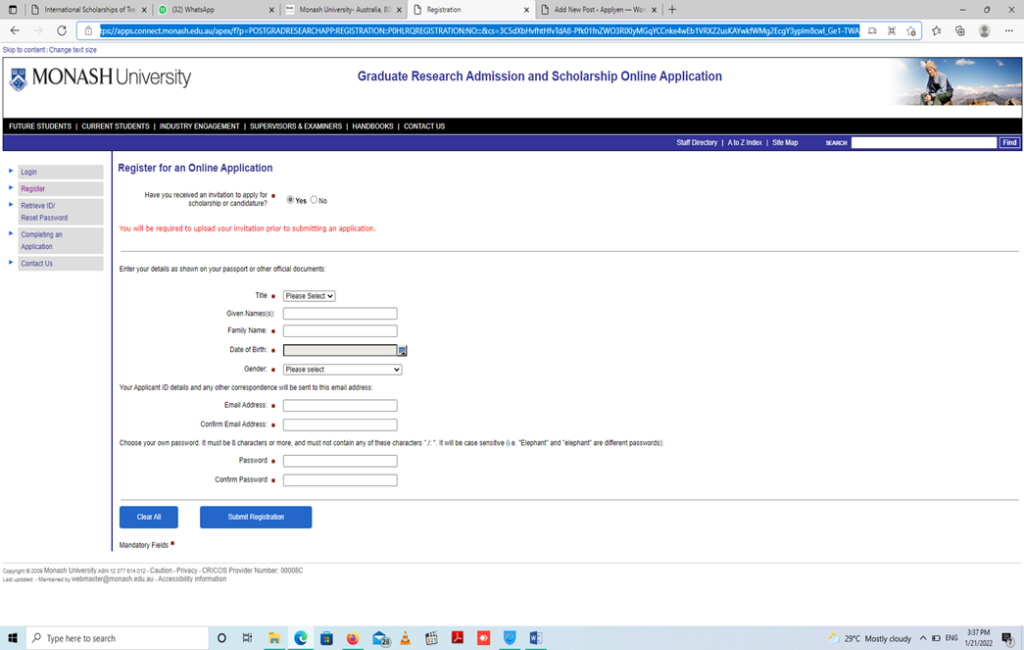
Task: Open the tab actions menu icon
Action: tap(12, 10)
